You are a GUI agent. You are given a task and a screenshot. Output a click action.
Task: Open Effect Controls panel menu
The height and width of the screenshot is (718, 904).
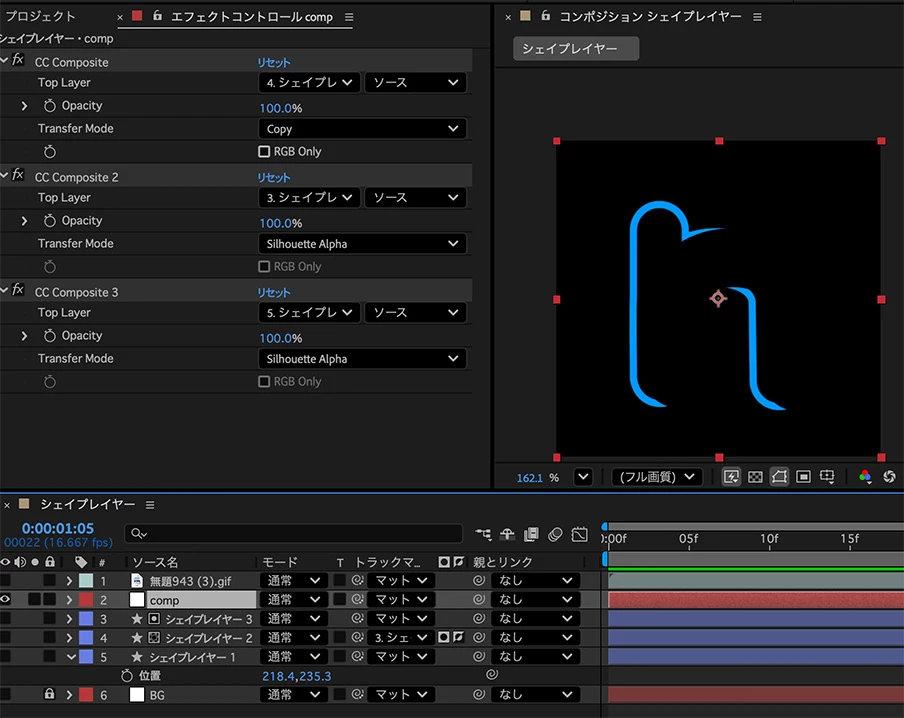pos(349,17)
